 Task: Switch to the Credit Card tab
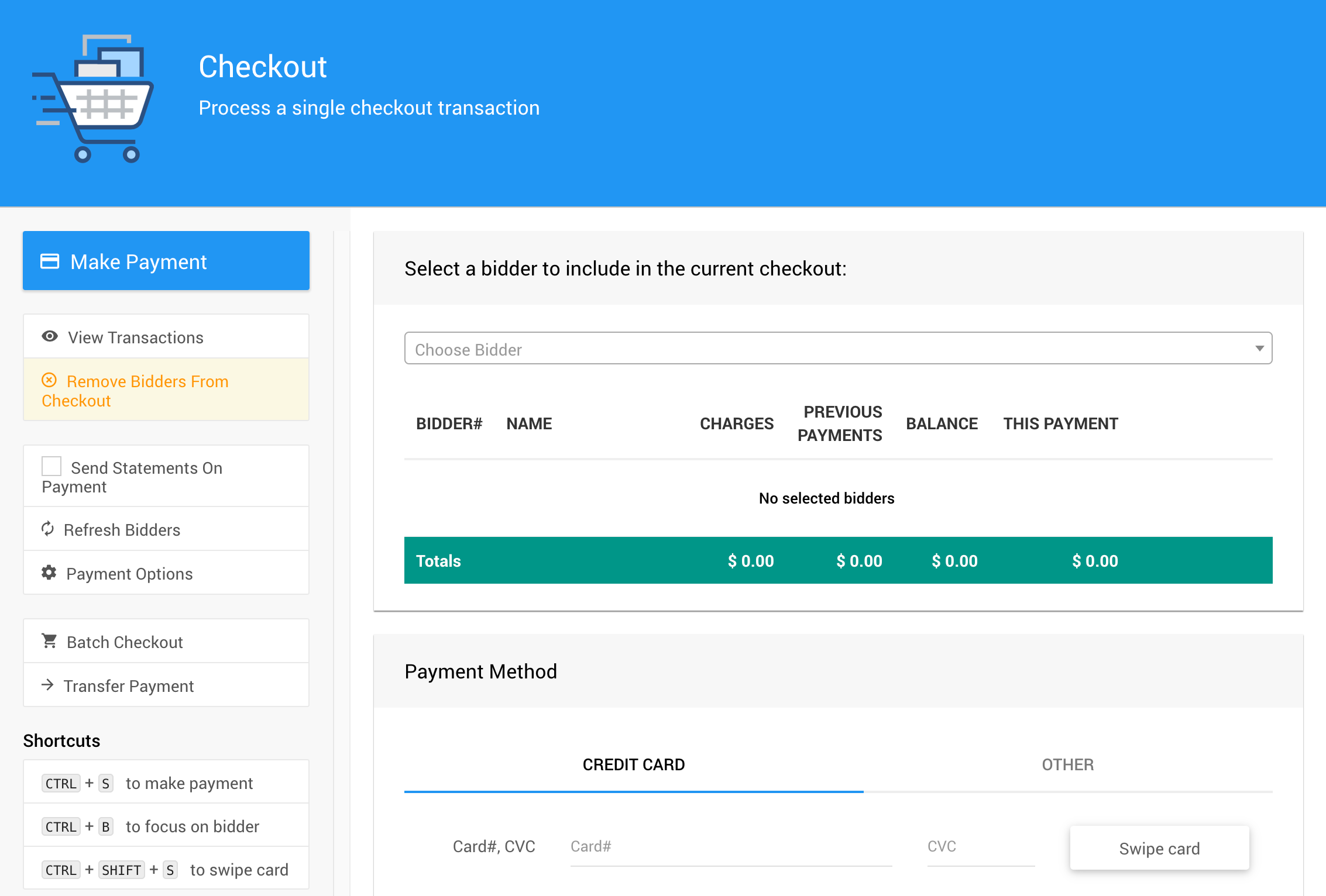coord(633,765)
